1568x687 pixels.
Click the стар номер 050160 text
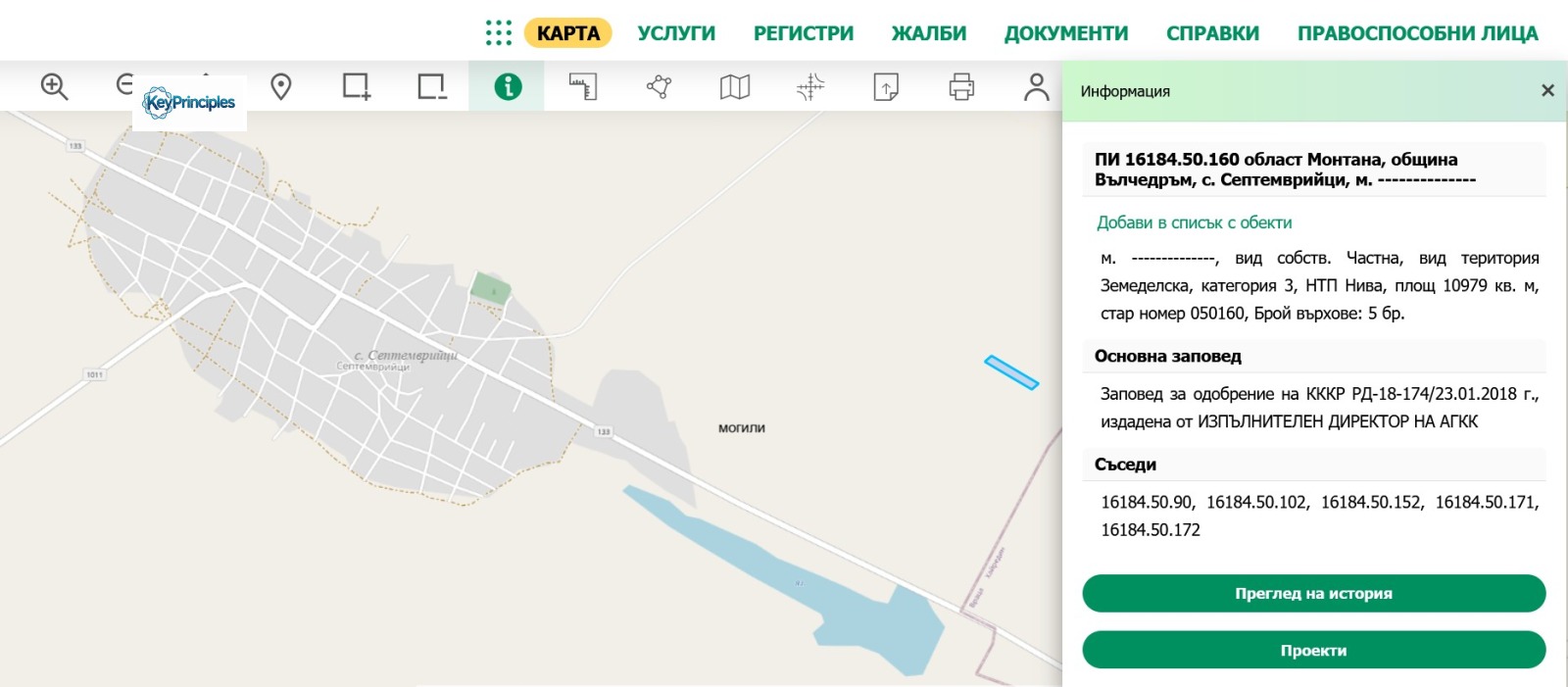(x=1172, y=314)
